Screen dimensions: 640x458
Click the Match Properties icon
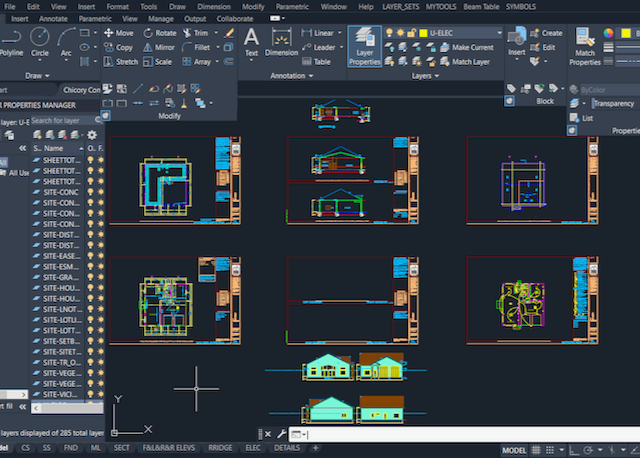(585, 46)
